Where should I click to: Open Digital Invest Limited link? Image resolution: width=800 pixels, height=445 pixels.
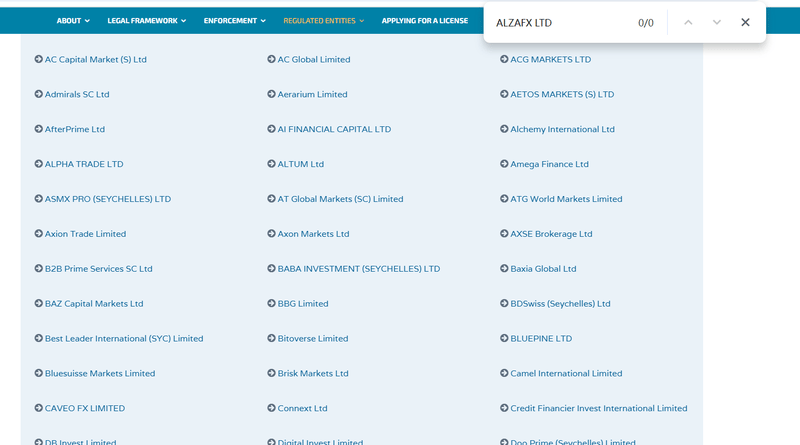[x=320, y=442]
